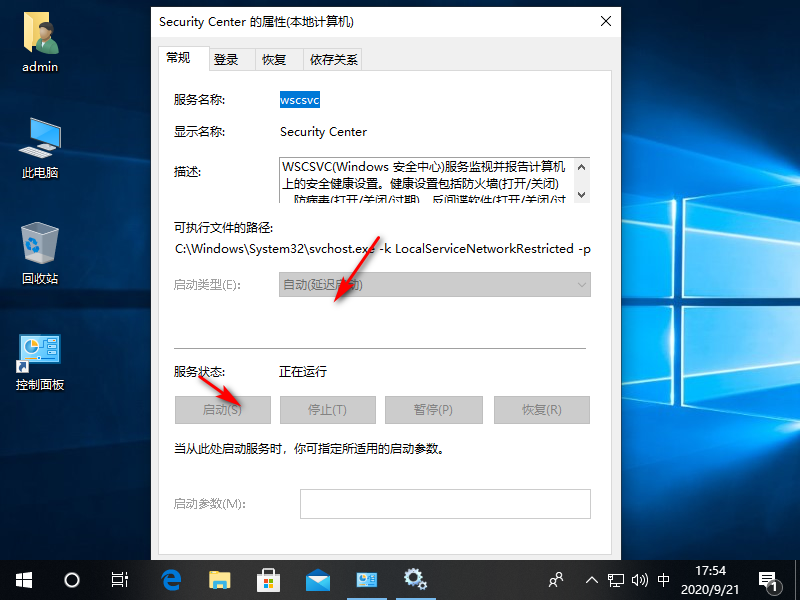The width and height of the screenshot is (800, 600).
Task: Open the volume control in system tray
Action: (x=640, y=579)
